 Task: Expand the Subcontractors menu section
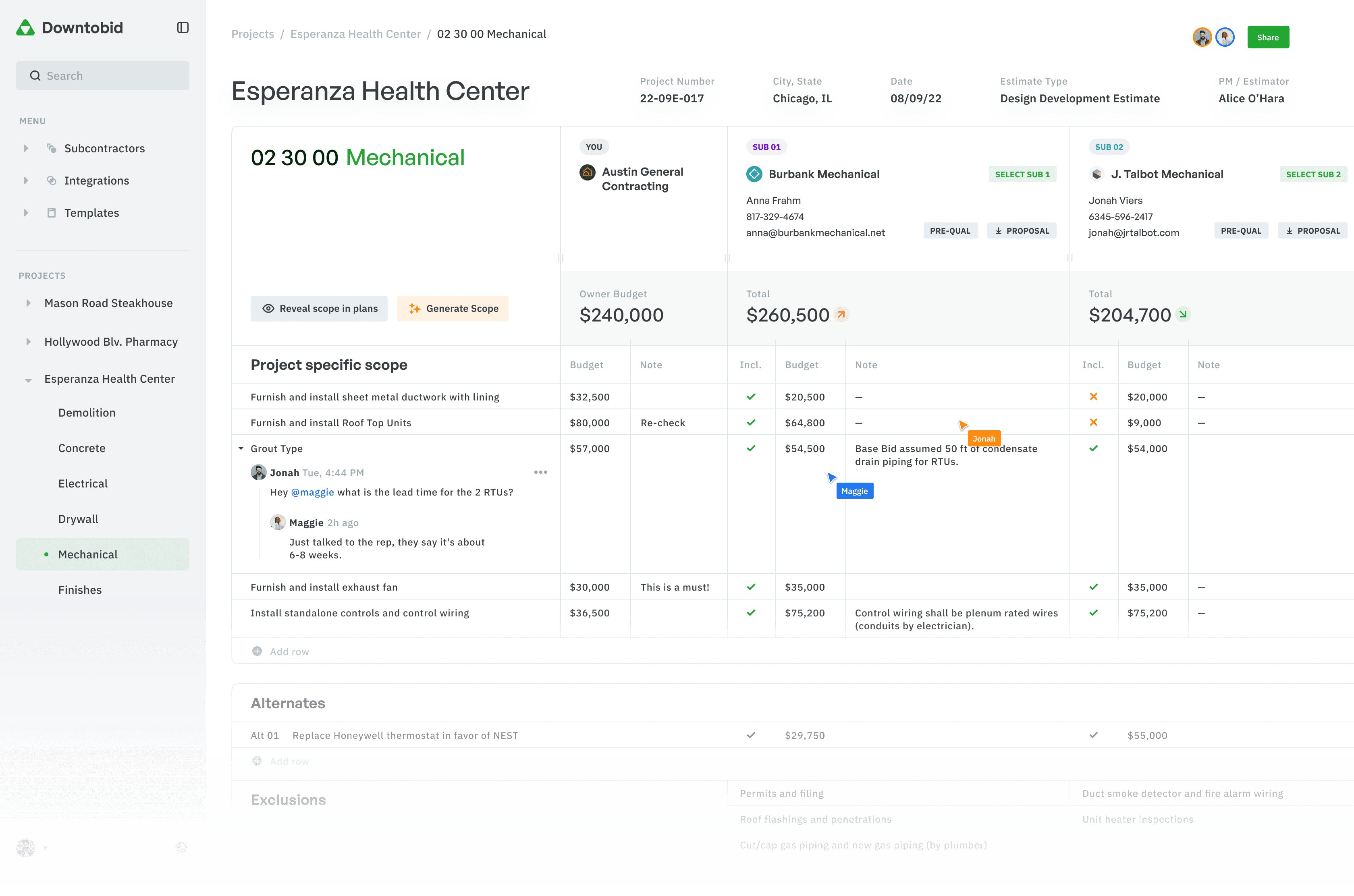(26, 148)
